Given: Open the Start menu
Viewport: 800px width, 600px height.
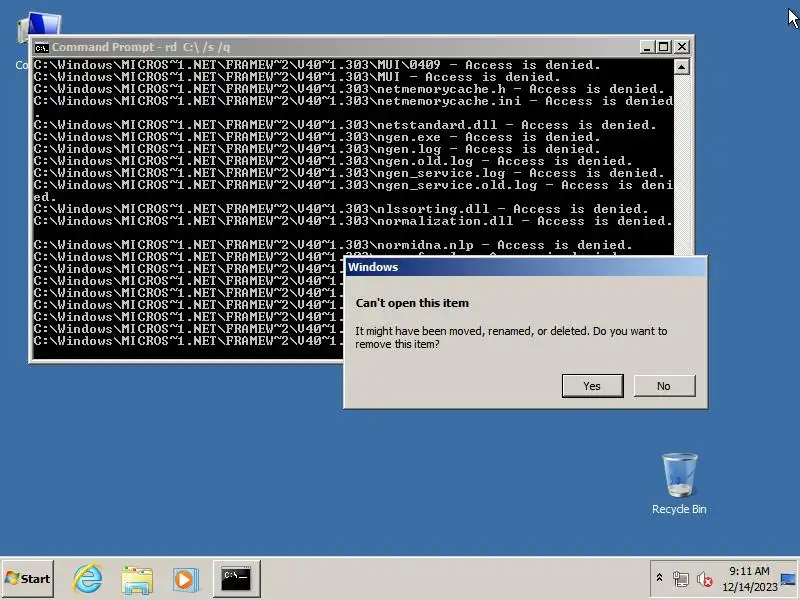Looking at the screenshot, I should (x=28, y=579).
